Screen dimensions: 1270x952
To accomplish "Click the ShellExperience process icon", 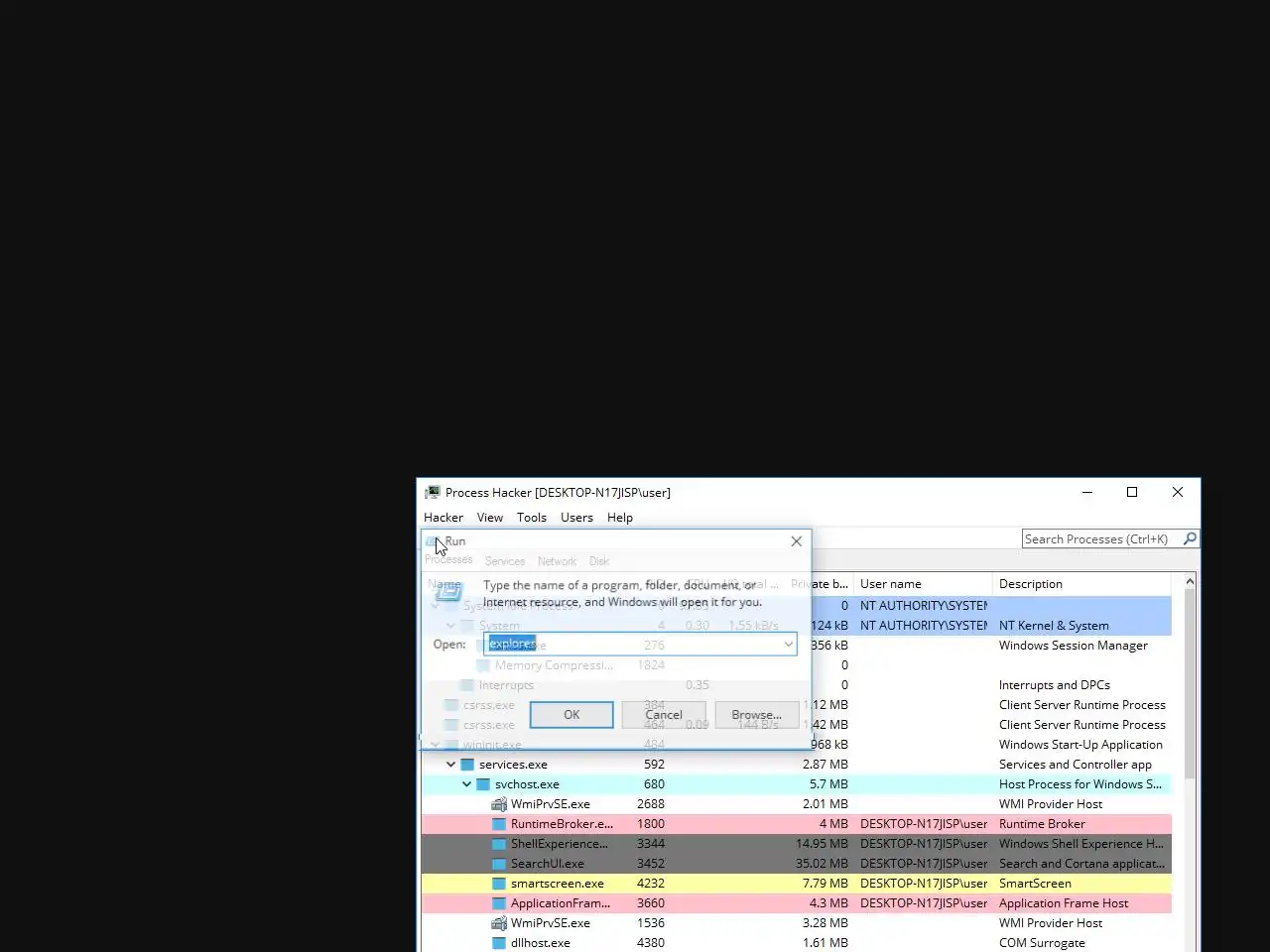I will [499, 844].
